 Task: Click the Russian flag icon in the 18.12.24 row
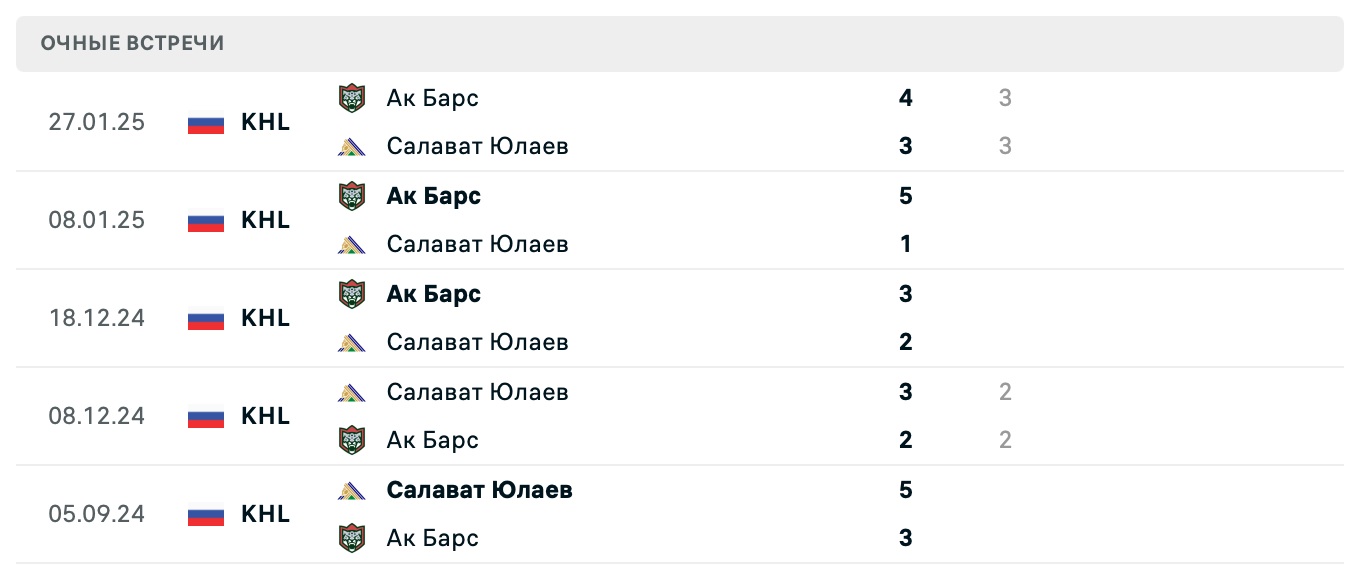(x=205, y=318)
